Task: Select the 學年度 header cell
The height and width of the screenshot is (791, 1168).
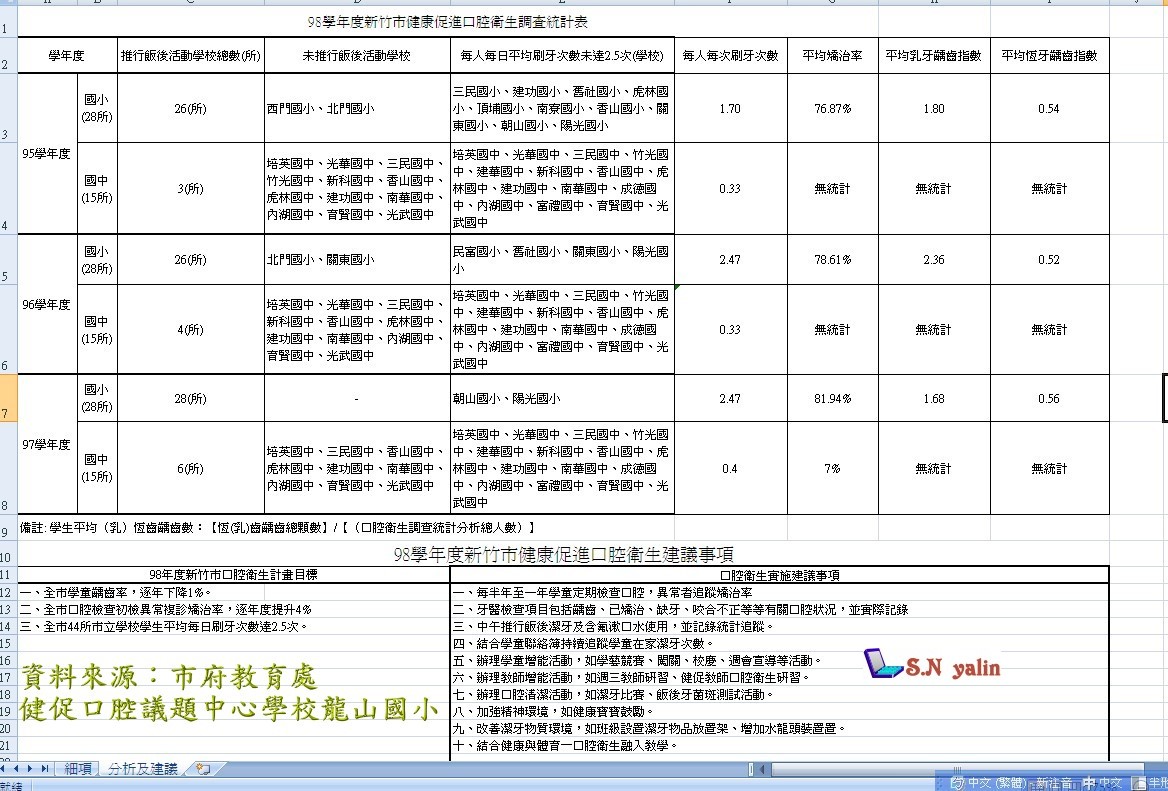Action: [67, 56]
